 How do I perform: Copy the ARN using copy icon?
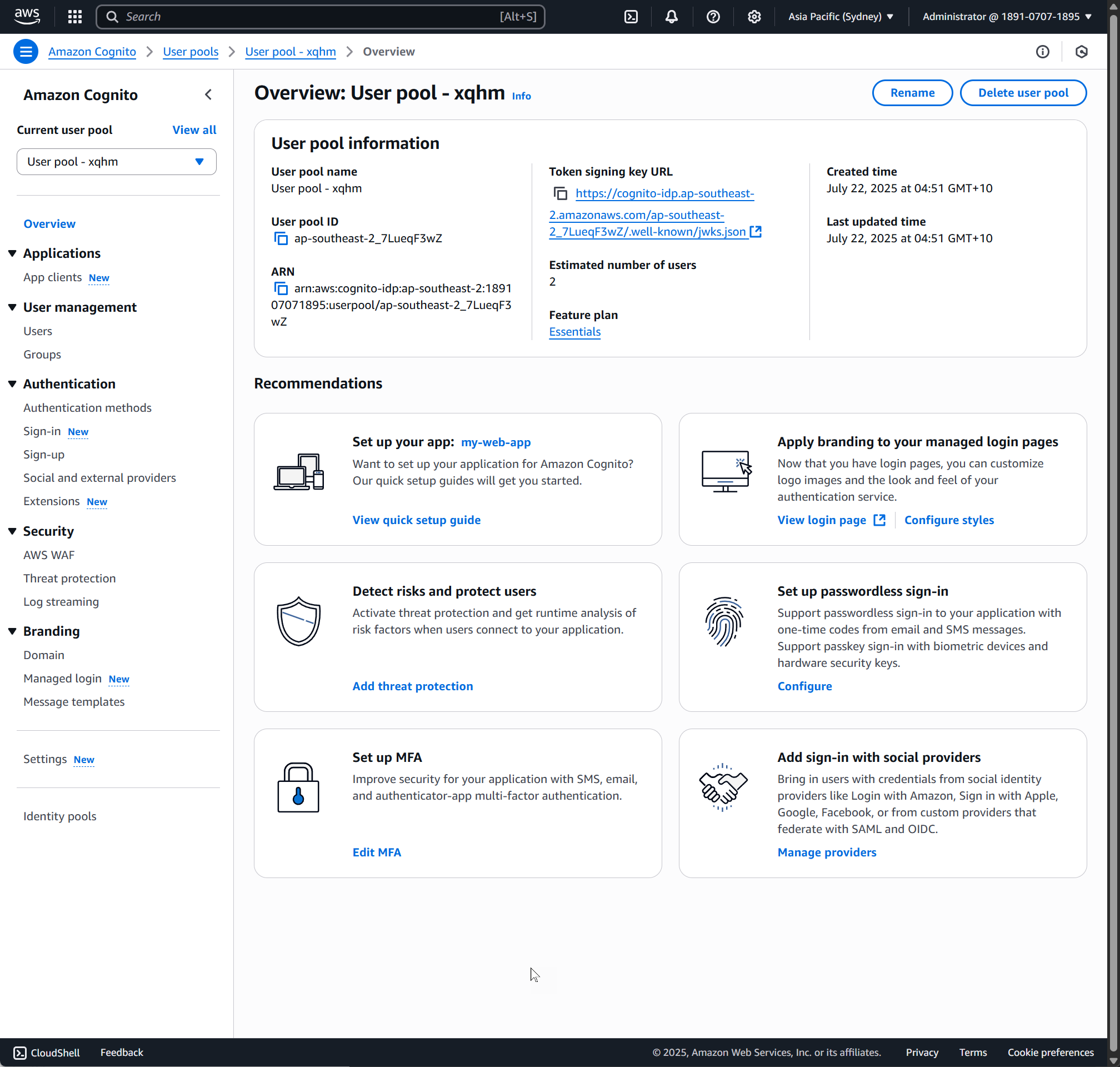click(x=281, y=288)
